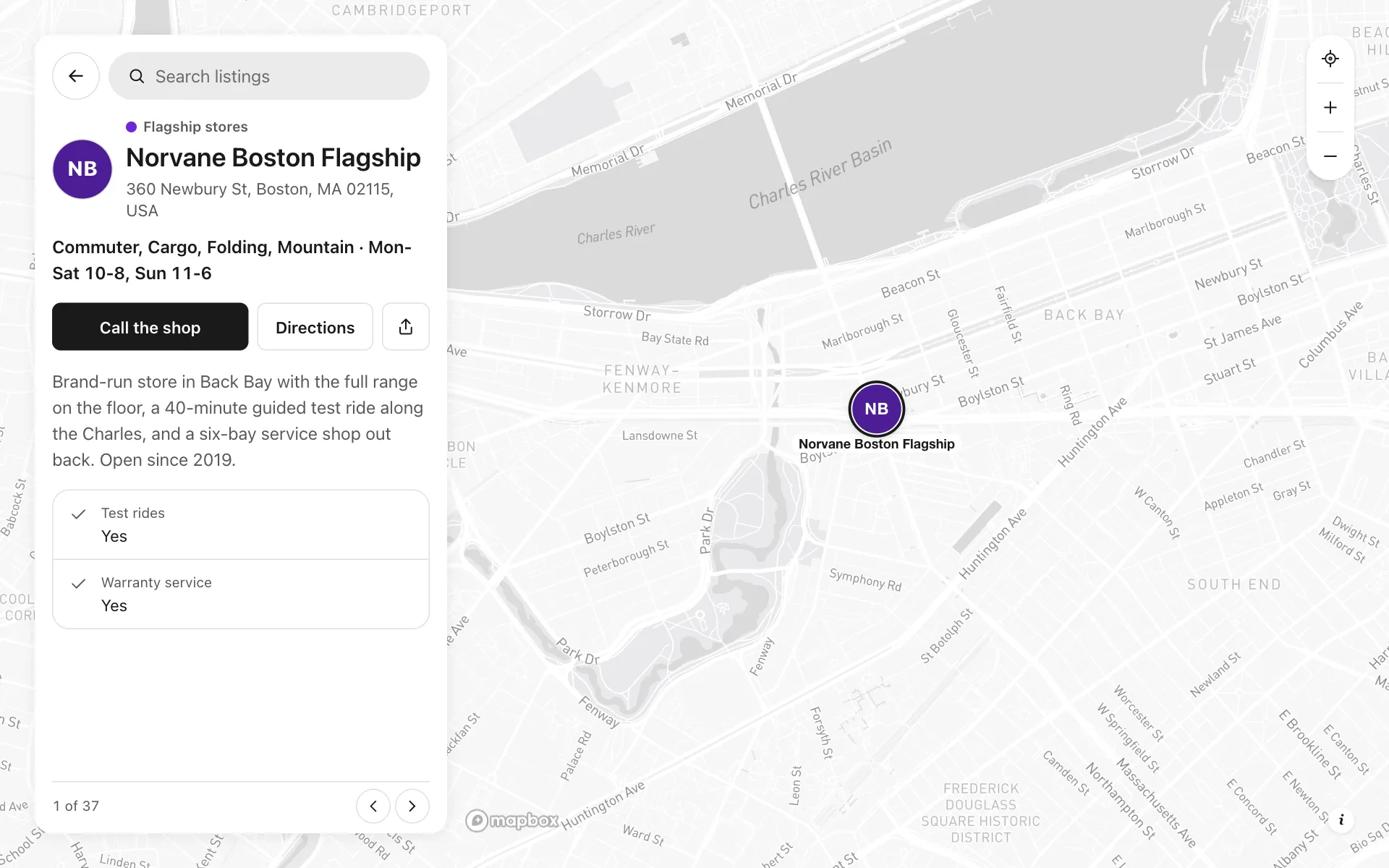Viewport: 1389px width, 868px height.
Task: Click the Symphony Rd map label
Action: [865, 580]
